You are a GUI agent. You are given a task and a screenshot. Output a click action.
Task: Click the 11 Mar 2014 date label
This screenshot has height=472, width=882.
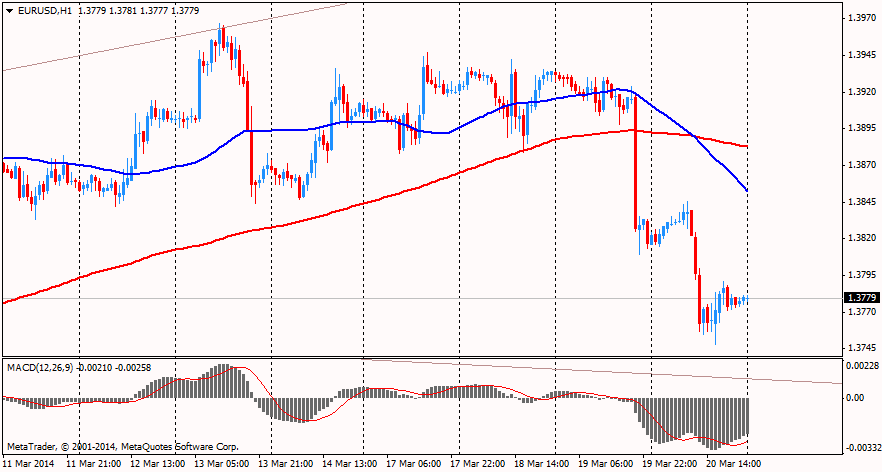(30, 463)
